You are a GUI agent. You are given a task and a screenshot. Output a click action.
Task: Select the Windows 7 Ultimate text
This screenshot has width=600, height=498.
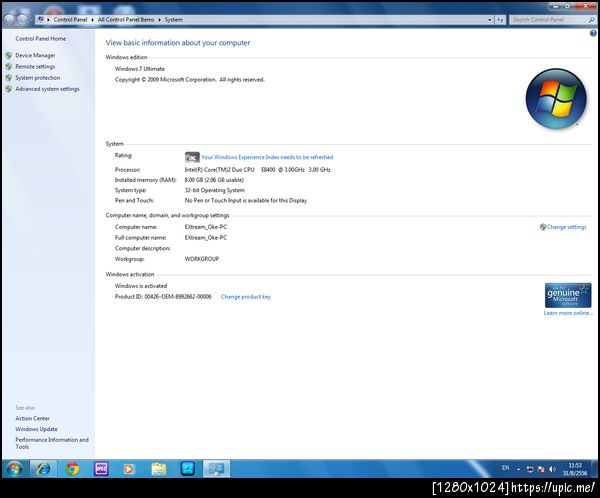(140, 69)
